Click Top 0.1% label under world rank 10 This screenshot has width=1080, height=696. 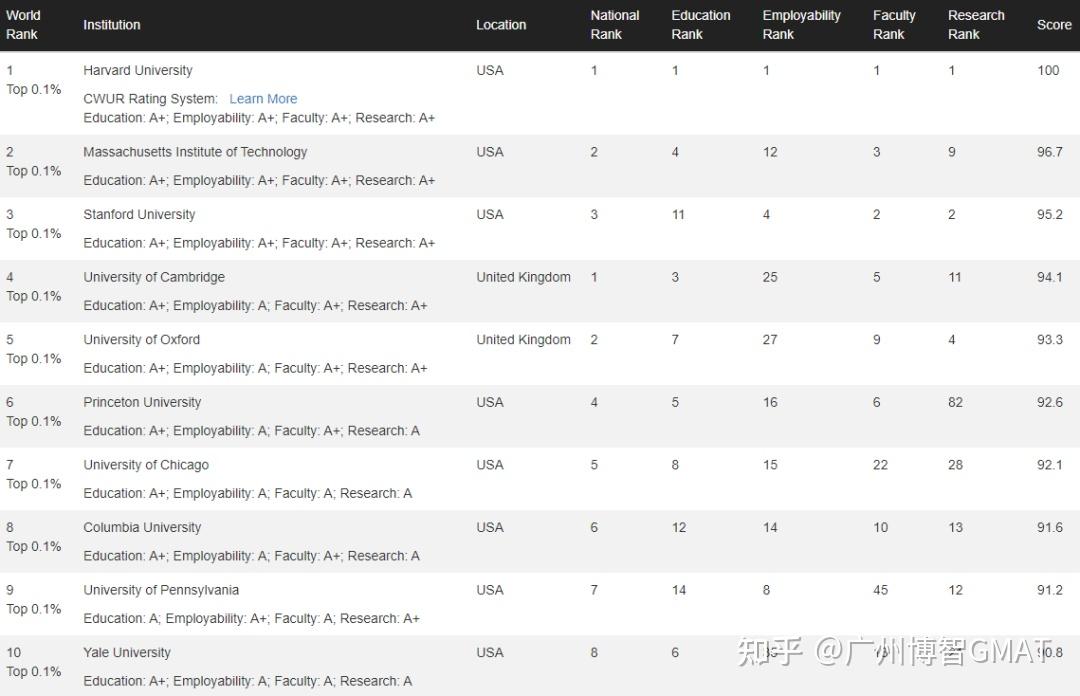[x=34, y=671]
